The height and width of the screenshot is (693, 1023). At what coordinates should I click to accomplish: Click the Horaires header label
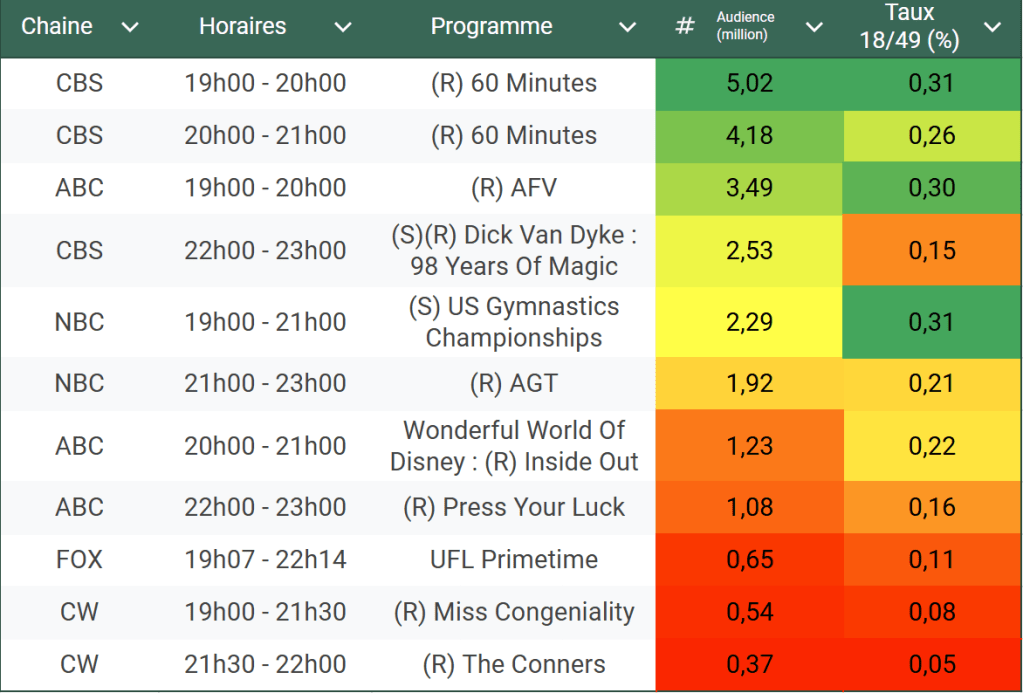point(243,27)
